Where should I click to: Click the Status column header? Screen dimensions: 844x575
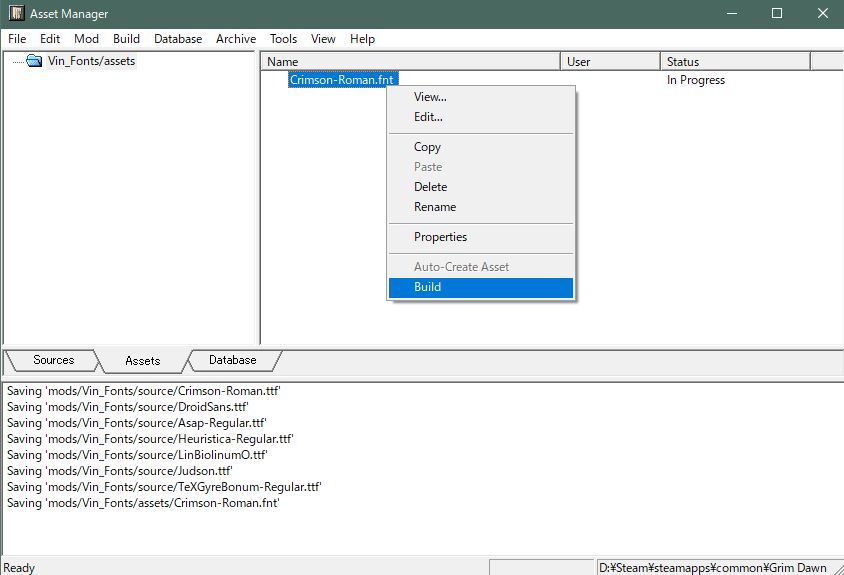[734, 62]
